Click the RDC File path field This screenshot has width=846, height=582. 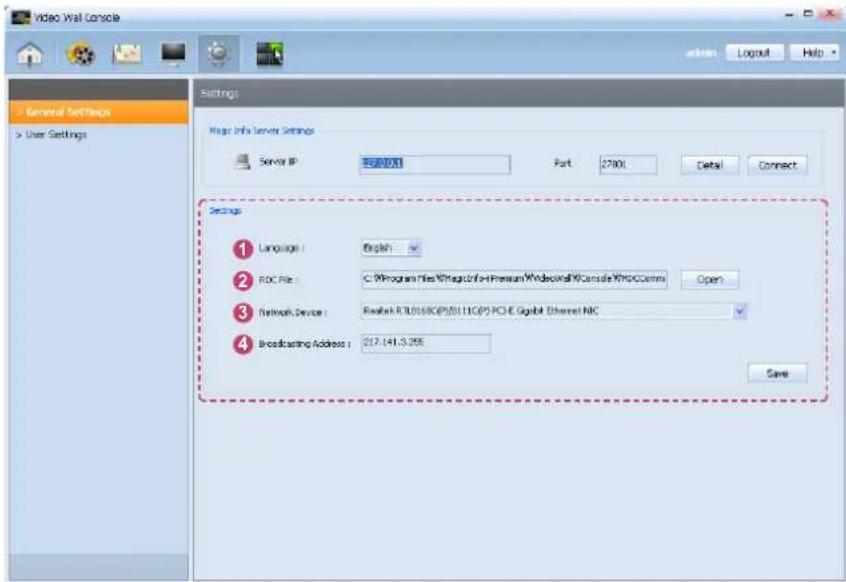(514, 279)
